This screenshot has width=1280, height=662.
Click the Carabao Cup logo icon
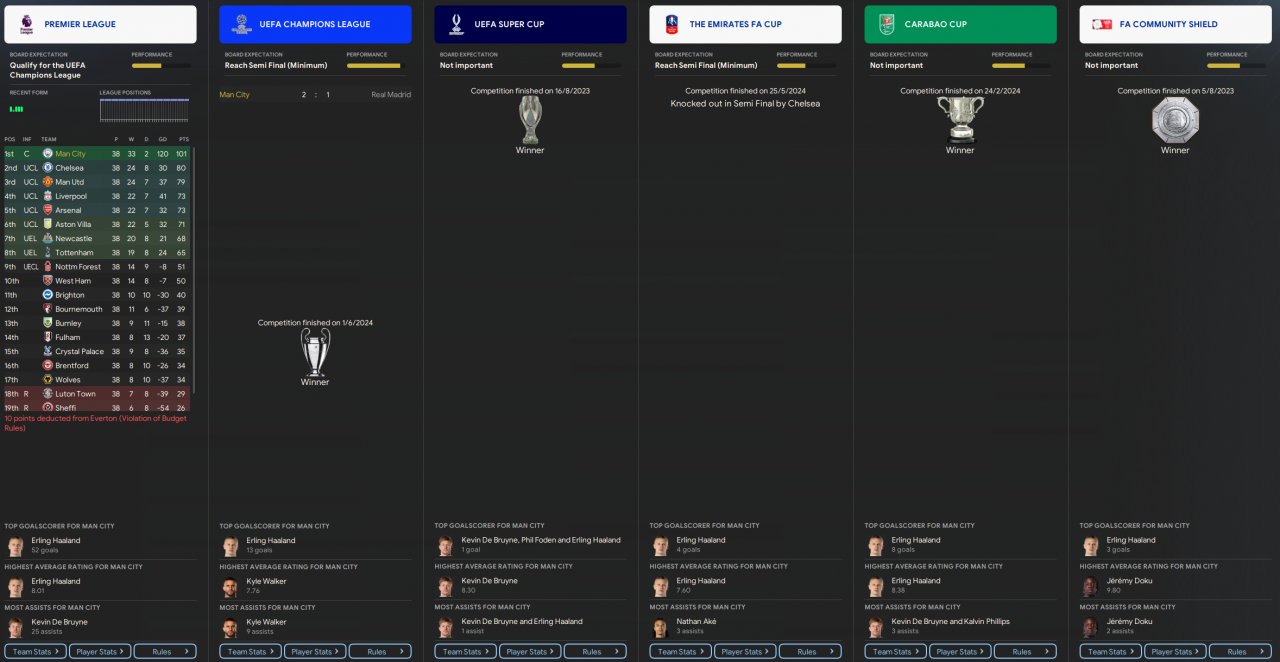(x=886, y=24)
